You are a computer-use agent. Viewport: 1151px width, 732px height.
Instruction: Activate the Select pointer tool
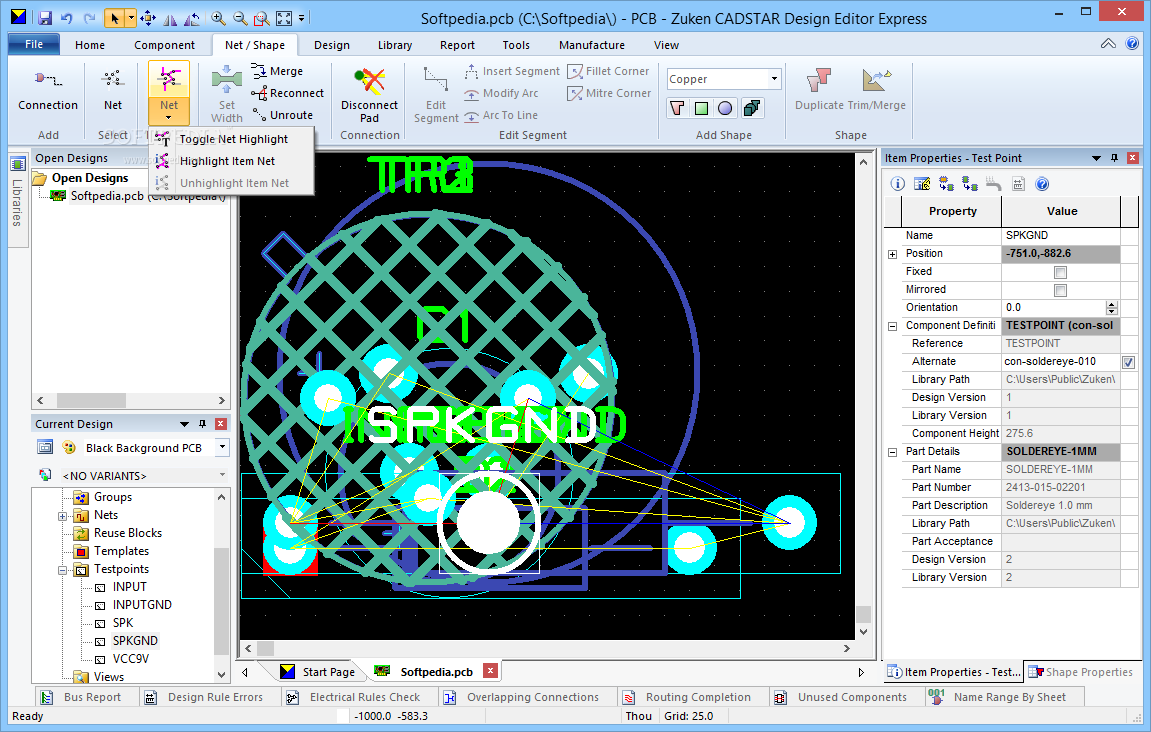pos(114,18)
